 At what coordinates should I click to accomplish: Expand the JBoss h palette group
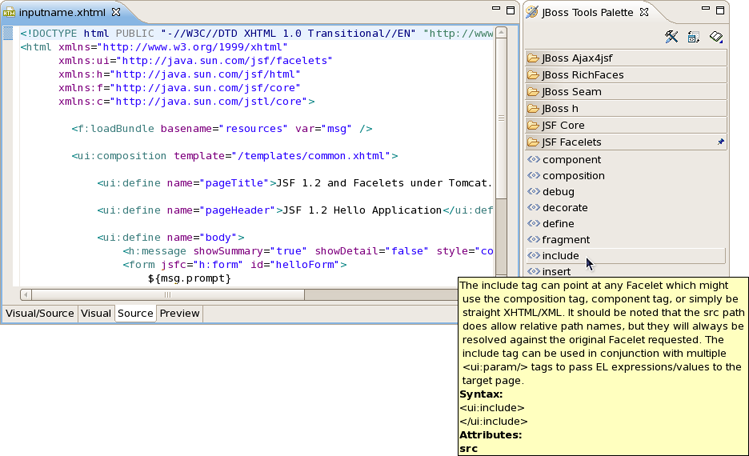[x=626, y=108]
